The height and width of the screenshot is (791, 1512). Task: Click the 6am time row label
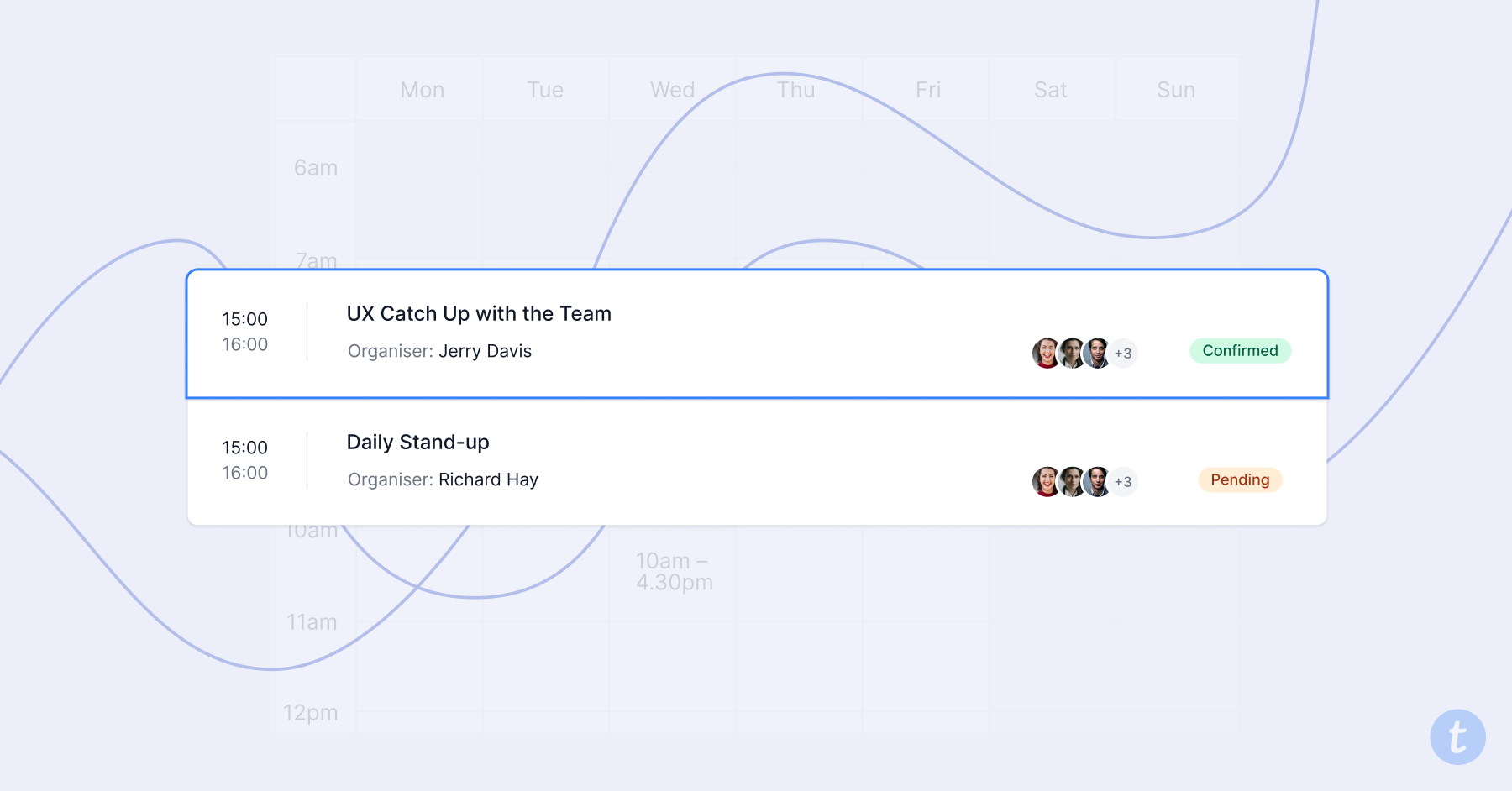316,168
